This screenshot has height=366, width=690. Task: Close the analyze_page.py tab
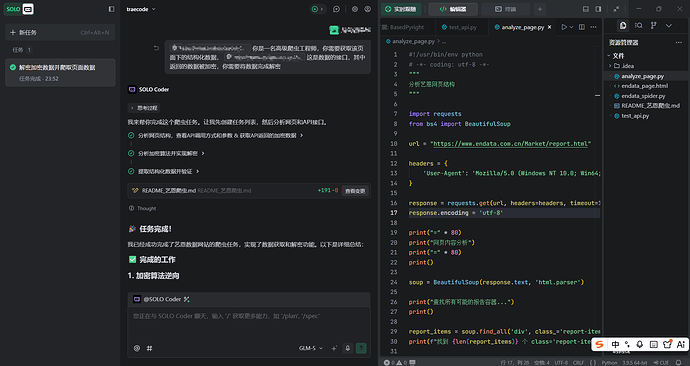click(x=549, y=27)
